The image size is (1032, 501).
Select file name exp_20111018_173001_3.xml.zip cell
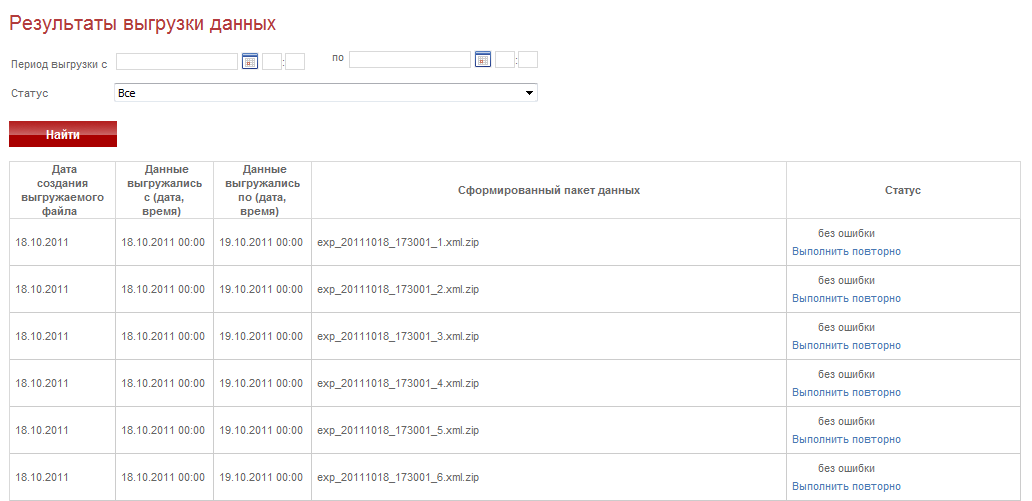(549, 336)
